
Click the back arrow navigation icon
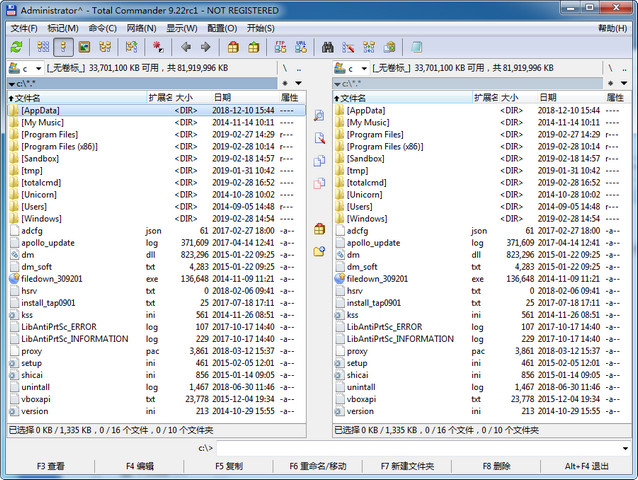[x=186, y=47]
